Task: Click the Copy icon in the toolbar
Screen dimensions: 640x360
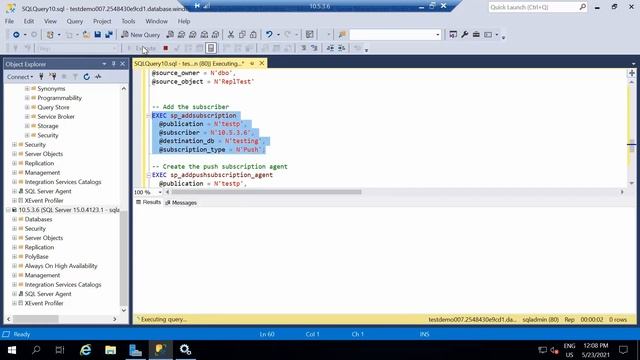Action: (242, 35)
